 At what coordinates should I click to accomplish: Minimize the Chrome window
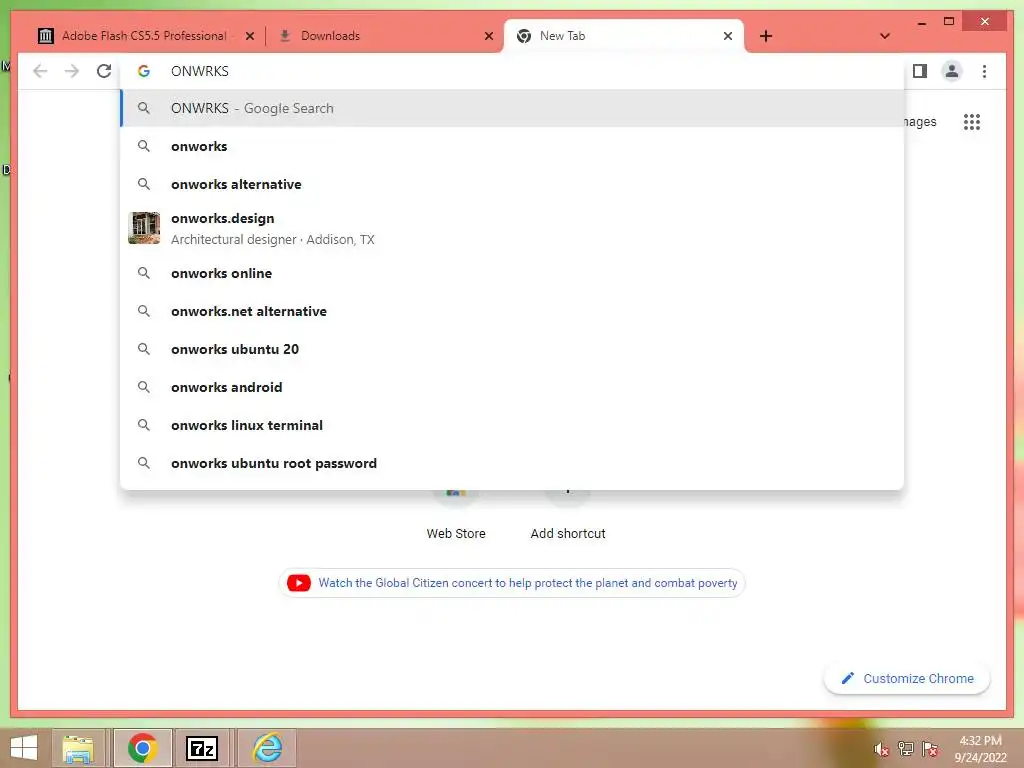921,22
